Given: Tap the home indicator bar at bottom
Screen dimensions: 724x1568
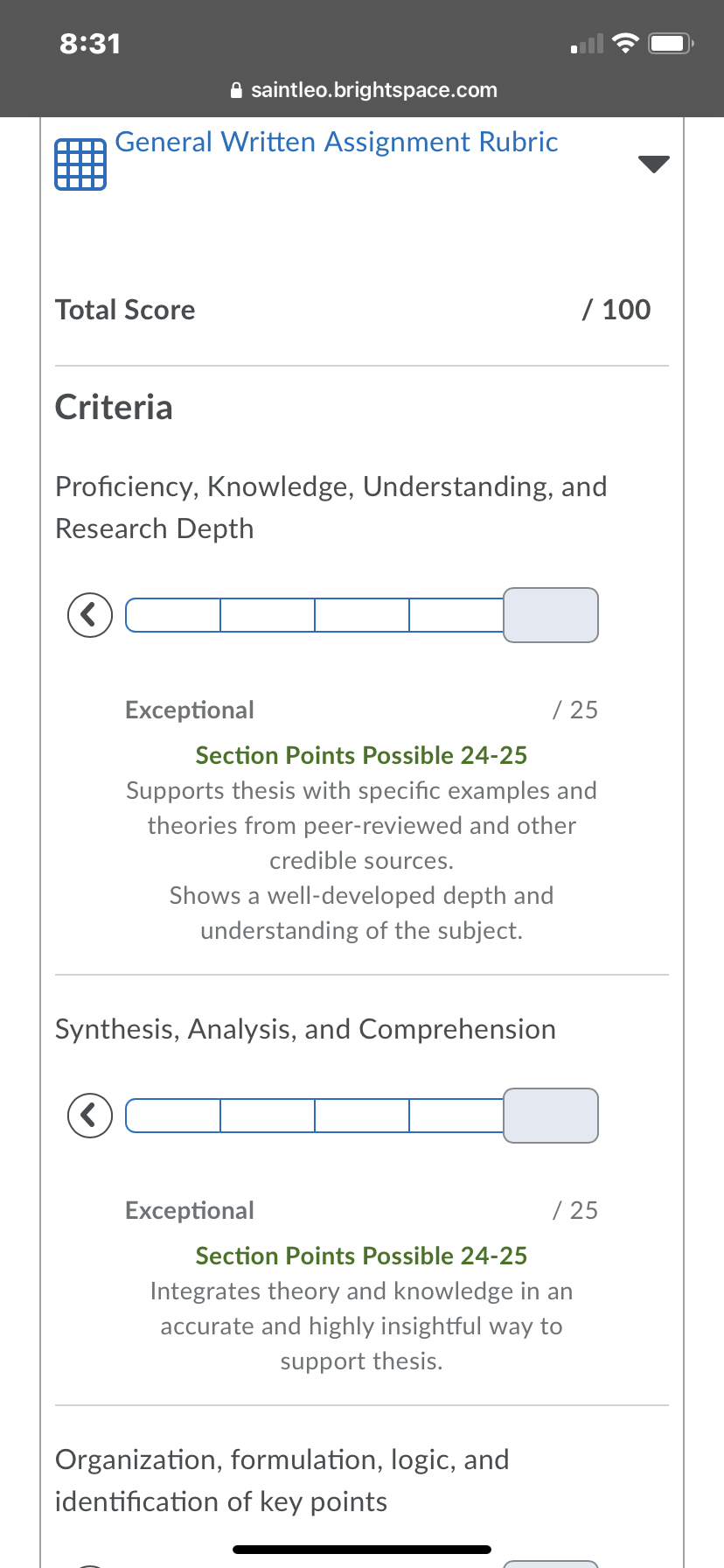Looking at the screenshot, I should pos(362,1550).
